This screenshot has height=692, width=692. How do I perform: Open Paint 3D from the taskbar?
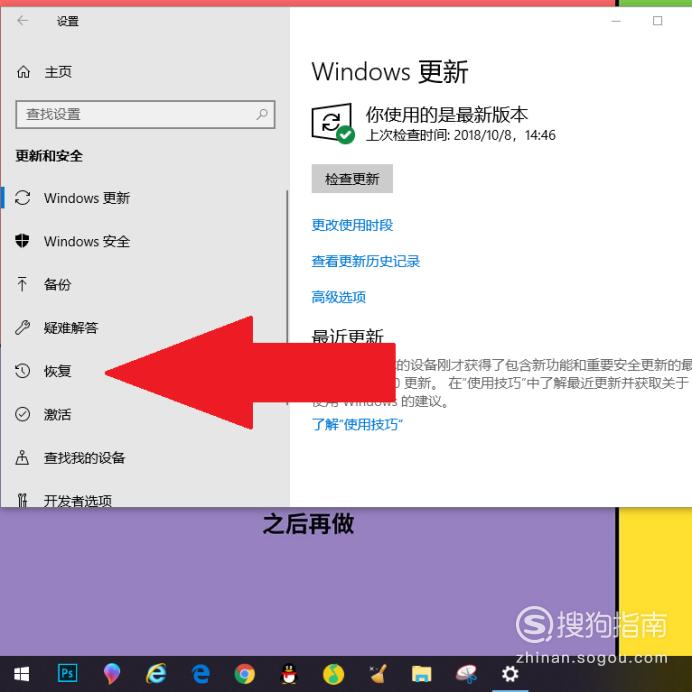click(112, 674)
